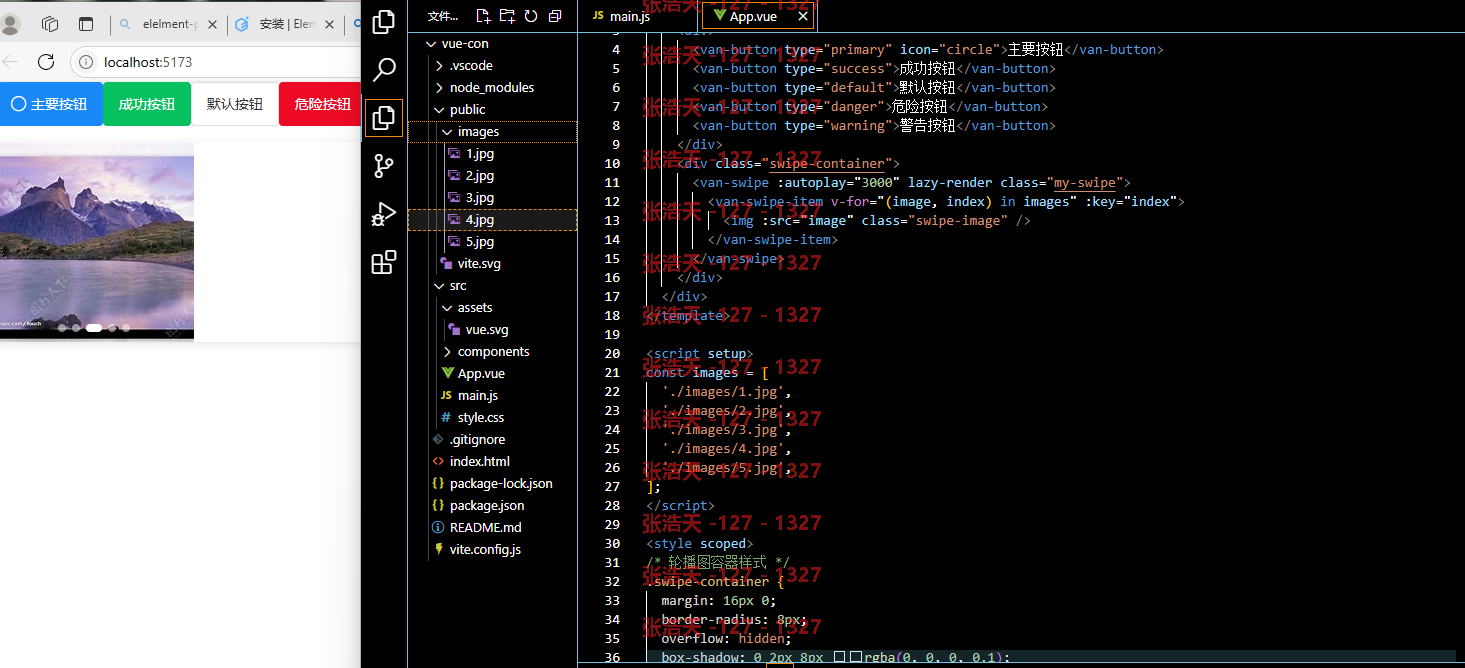Click the 文件... explorer panel title
The height and width of the screenshot is (668, 1465).
443,16
